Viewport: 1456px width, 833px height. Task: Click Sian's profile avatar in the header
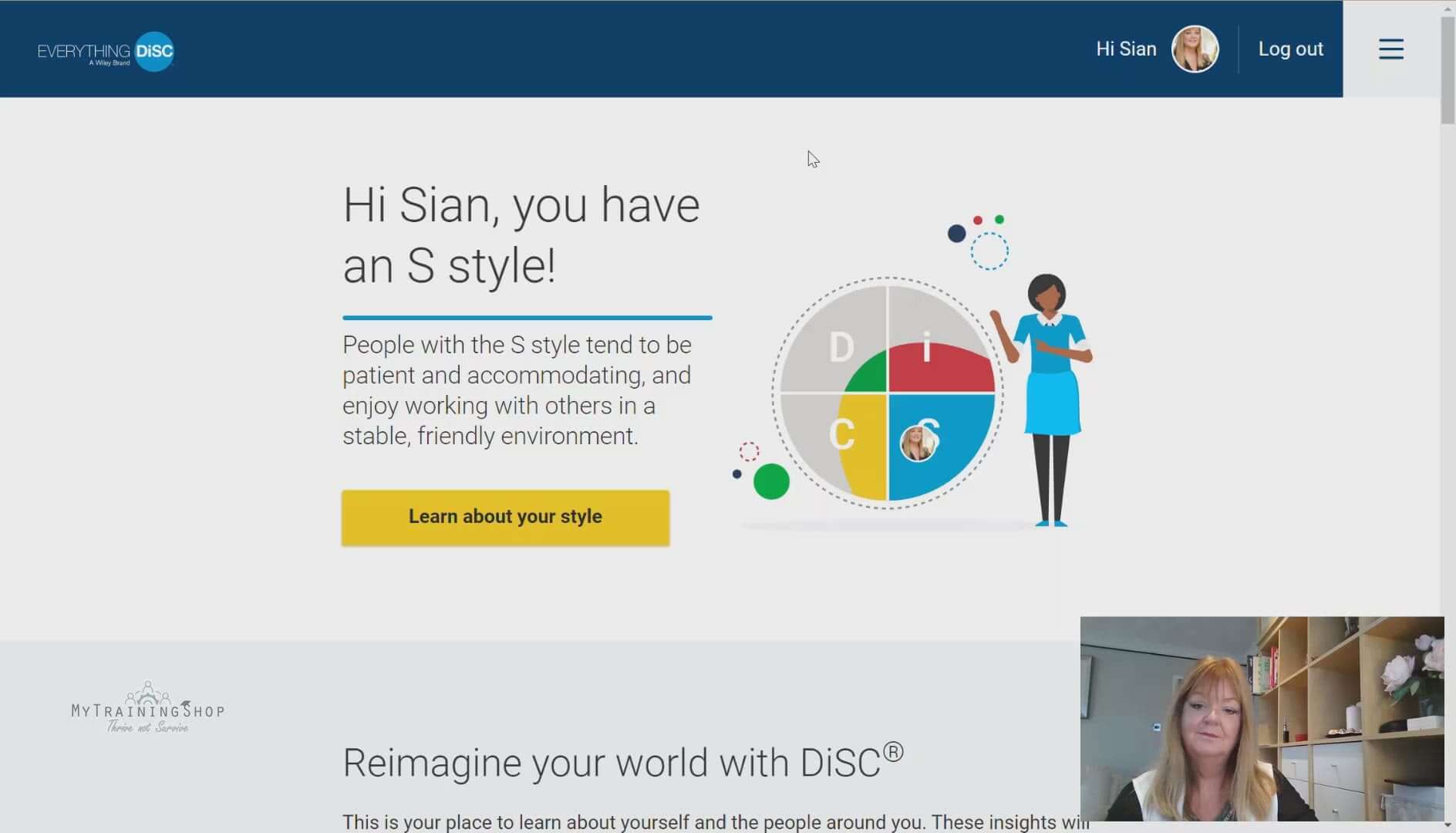tap(1196, 49)
